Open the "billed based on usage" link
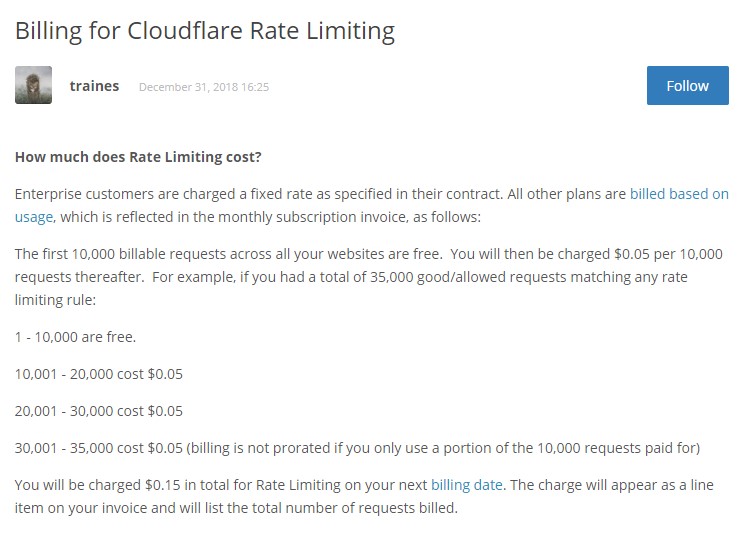 (678, 194)
